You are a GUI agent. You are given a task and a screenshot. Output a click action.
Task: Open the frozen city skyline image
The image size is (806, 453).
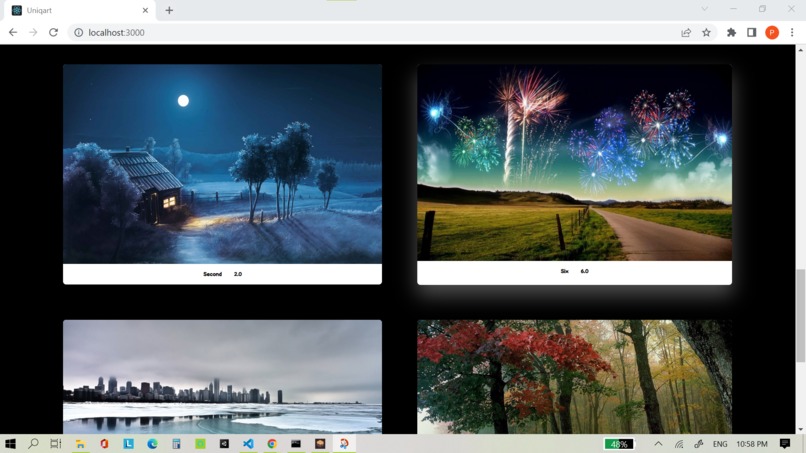tap(223, 377)
